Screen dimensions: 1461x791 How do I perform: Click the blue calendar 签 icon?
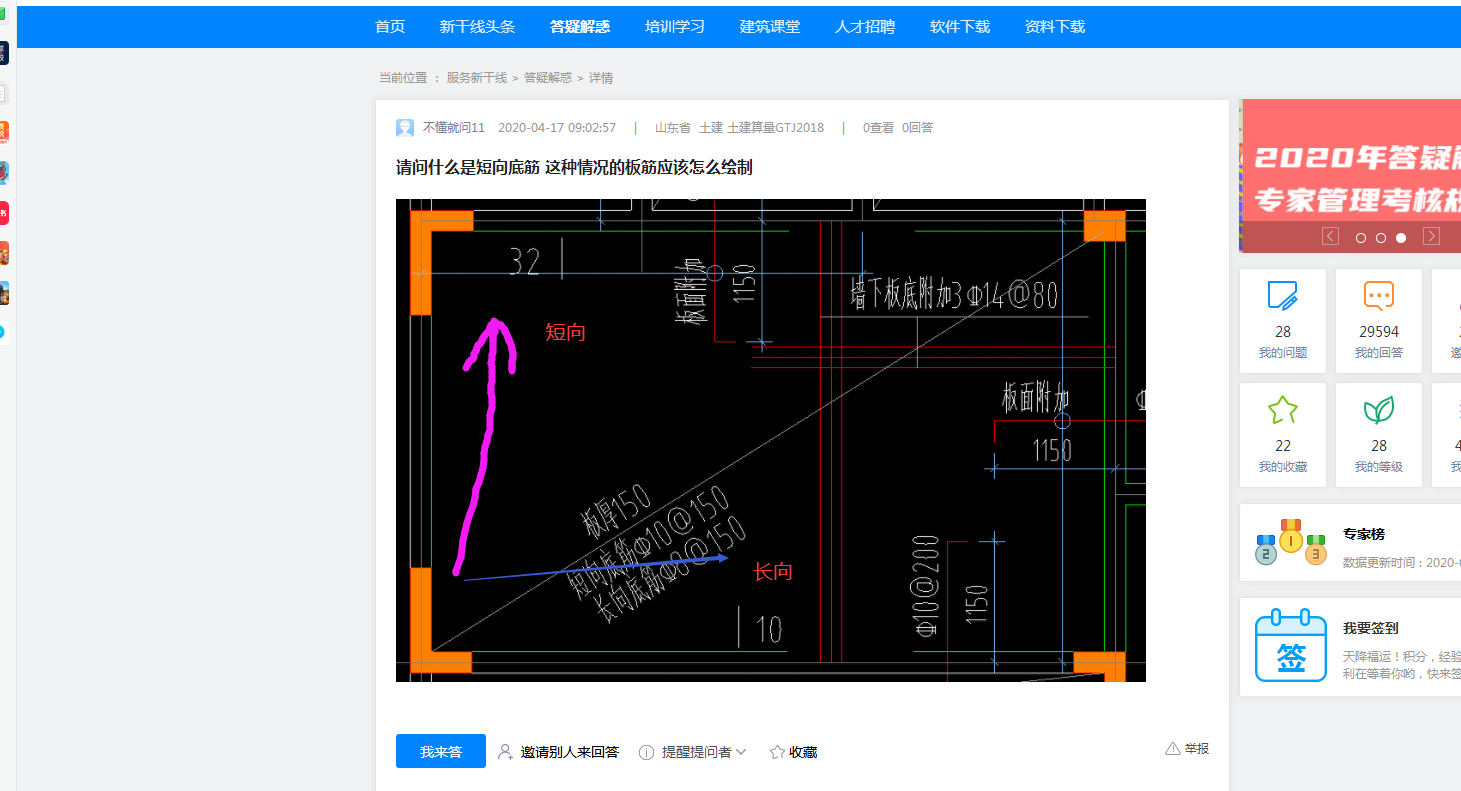pyautogui.click(x=1291, y=646)
